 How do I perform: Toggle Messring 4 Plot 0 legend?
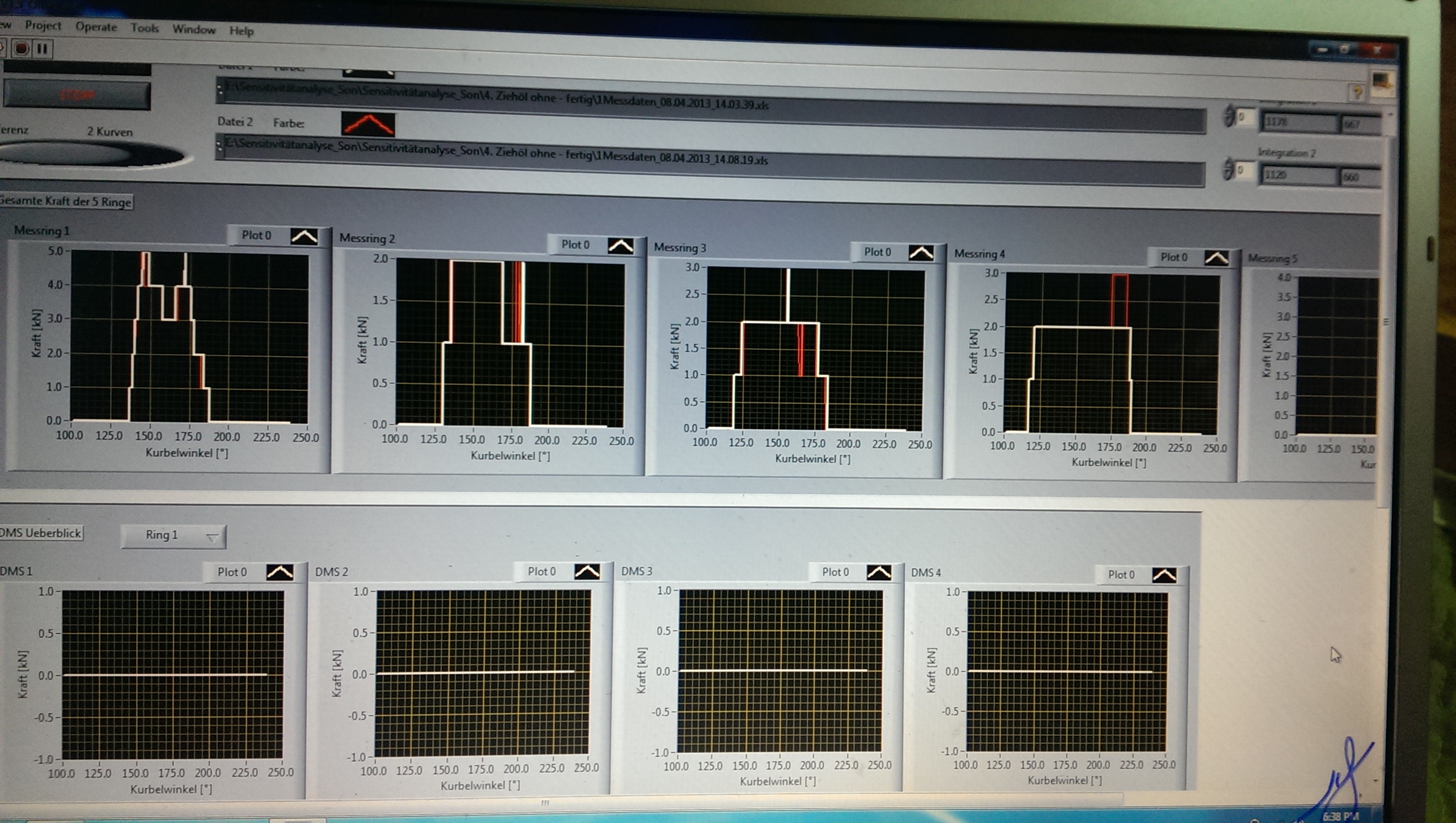[1174, 257]
